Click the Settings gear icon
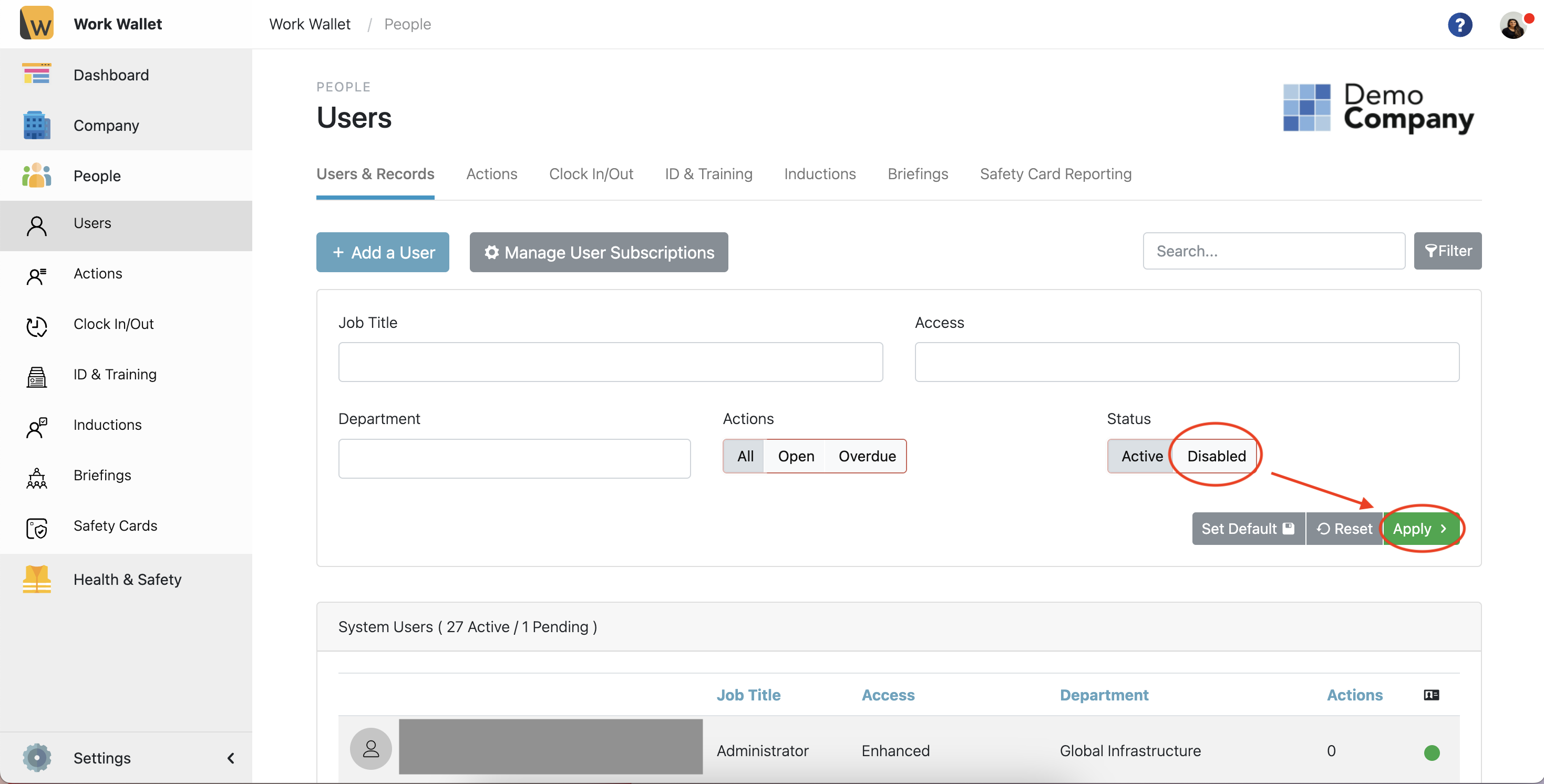 [x=37, y=758]
